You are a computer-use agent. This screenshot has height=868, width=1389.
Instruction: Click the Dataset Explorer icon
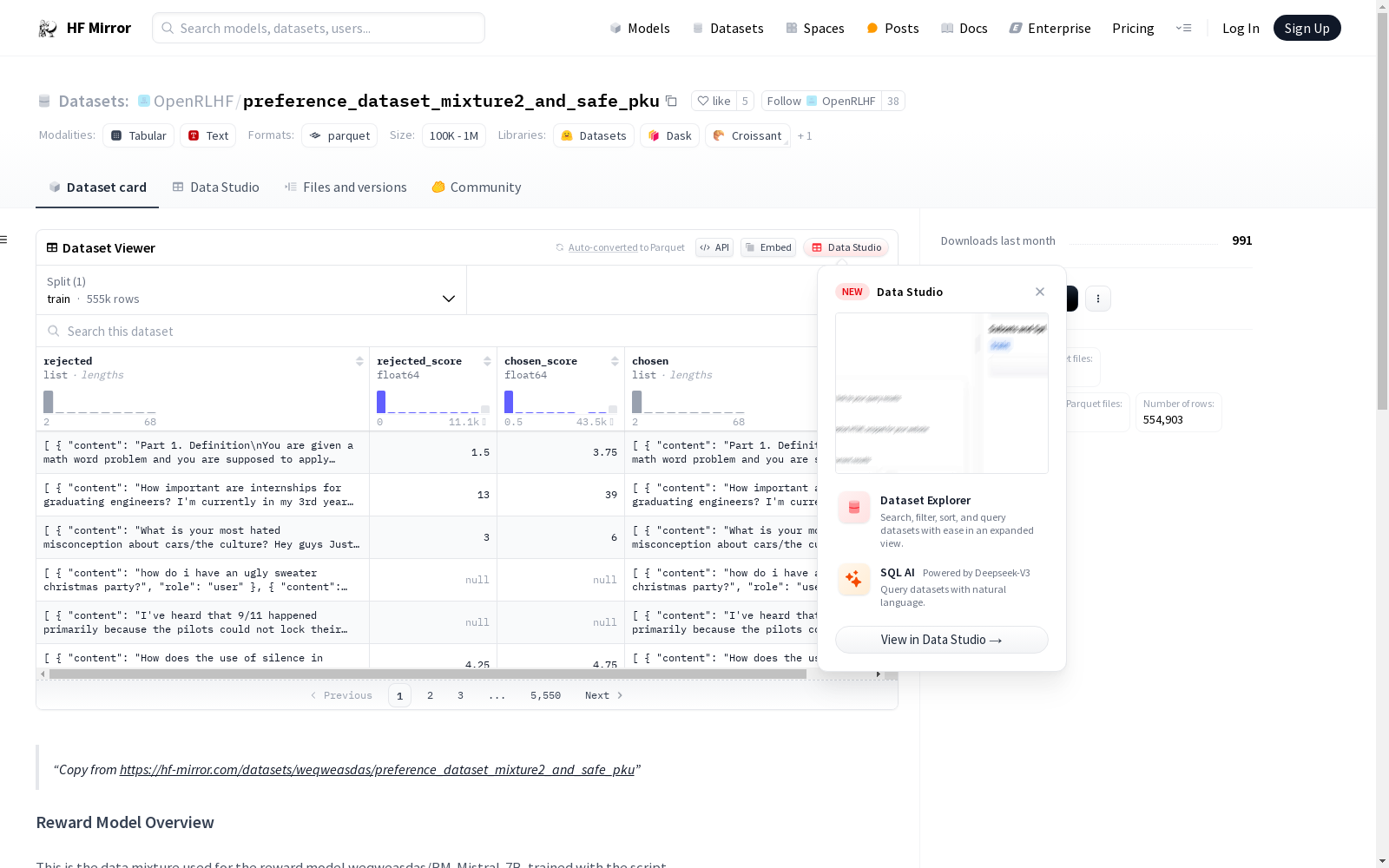854,508
